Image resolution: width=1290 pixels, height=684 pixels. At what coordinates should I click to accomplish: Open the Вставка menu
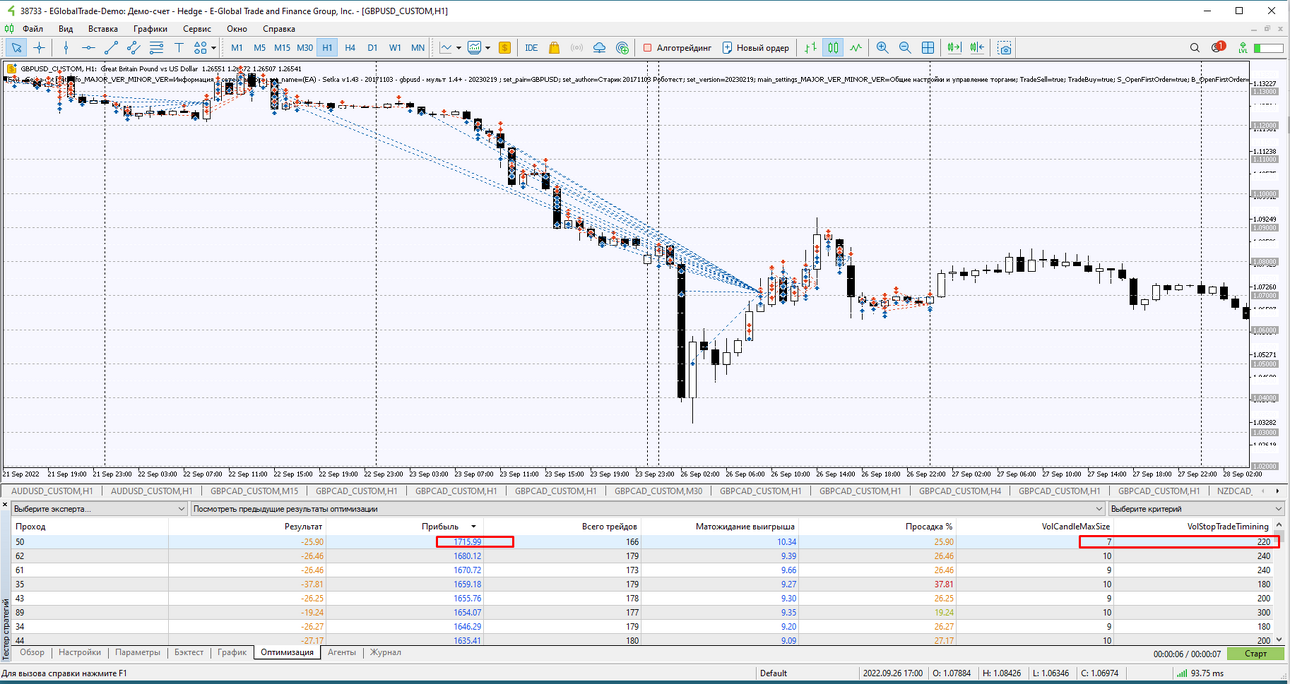(103, 29)
